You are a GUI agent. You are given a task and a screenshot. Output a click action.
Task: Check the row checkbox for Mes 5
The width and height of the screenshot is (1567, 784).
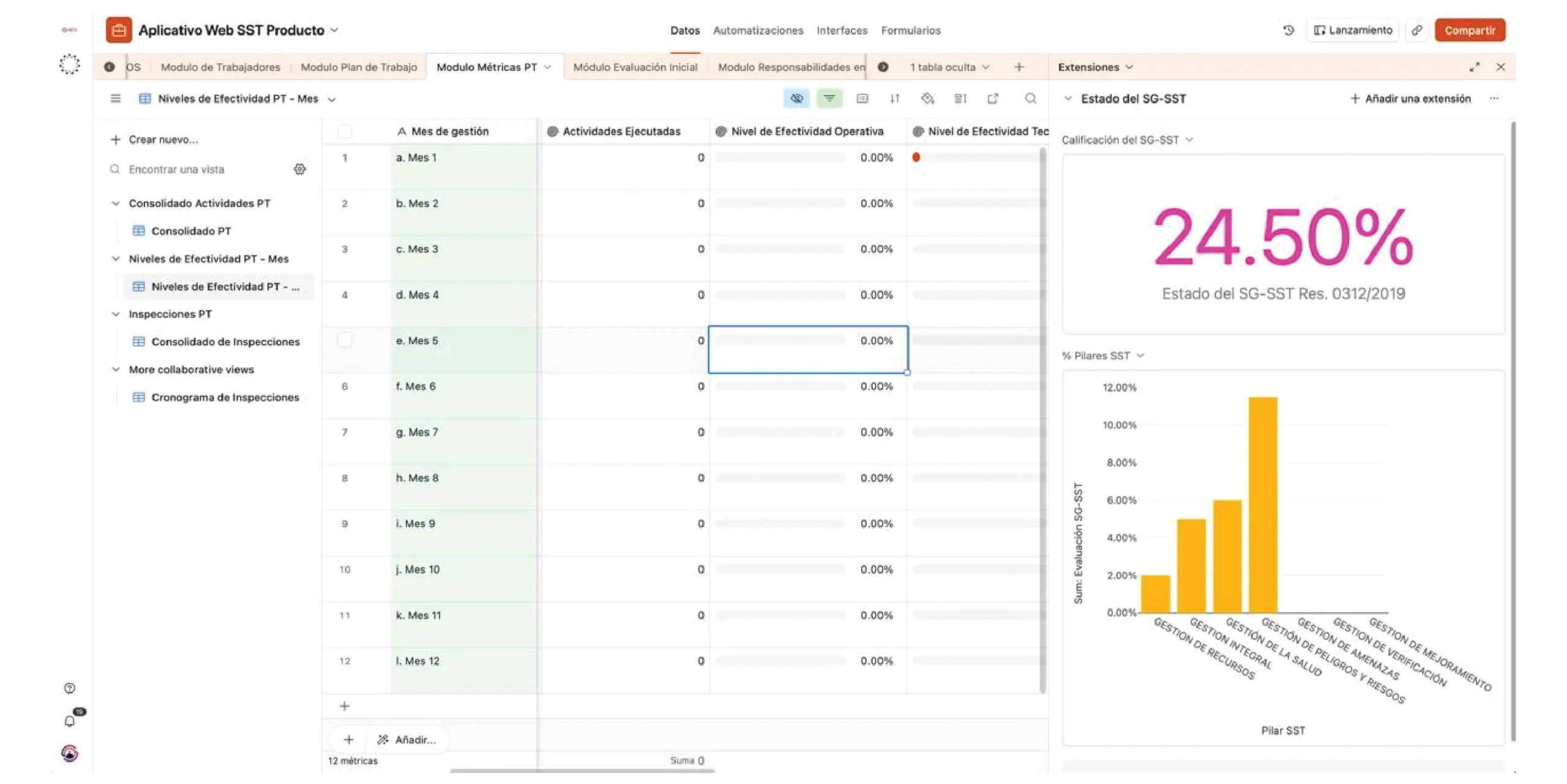click(345, 340)
